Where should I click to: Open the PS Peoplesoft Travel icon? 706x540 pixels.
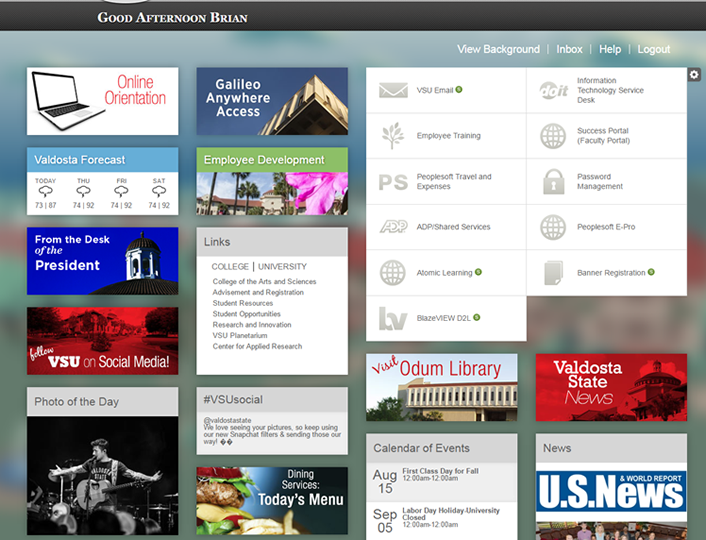393,182
